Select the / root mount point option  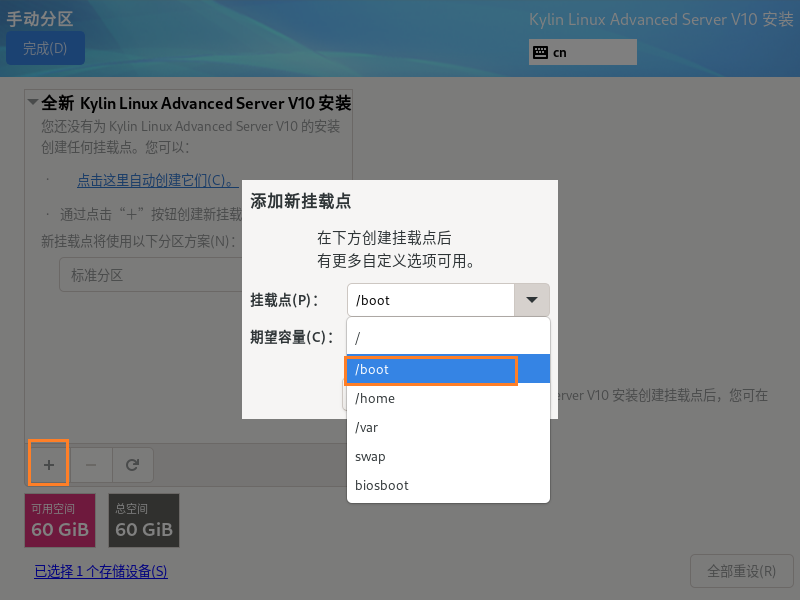(448, 339)
